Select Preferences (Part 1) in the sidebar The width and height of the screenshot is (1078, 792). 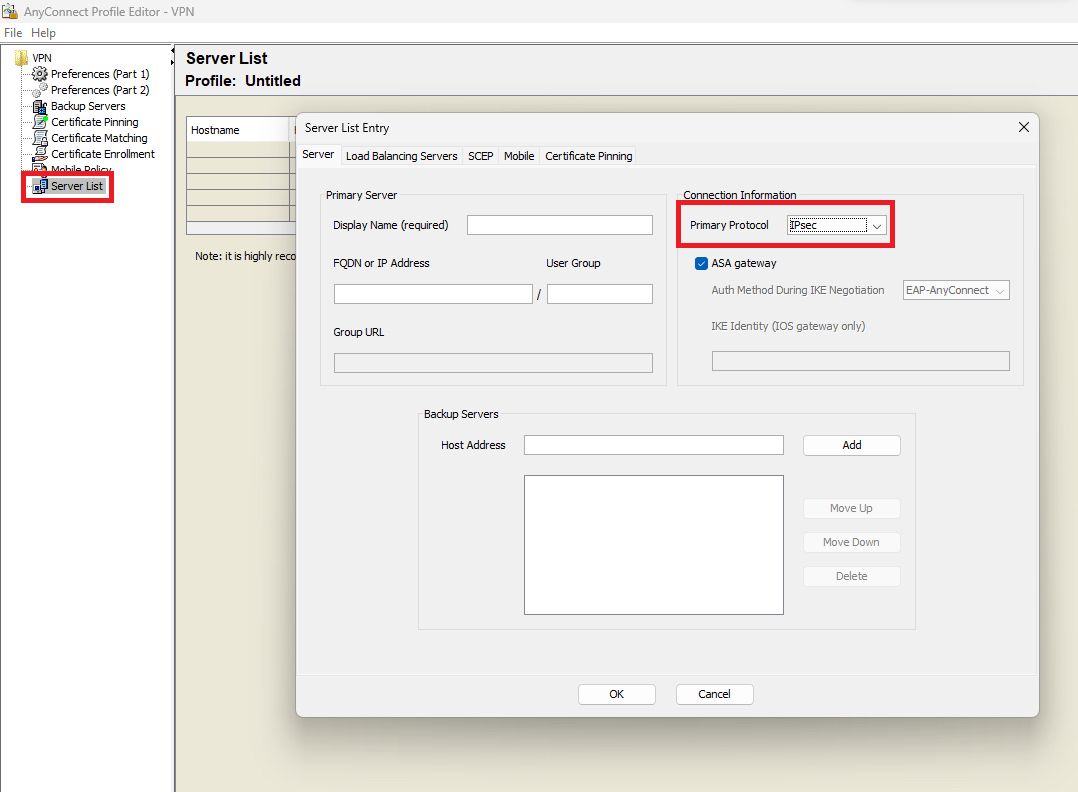pos(100,73)
